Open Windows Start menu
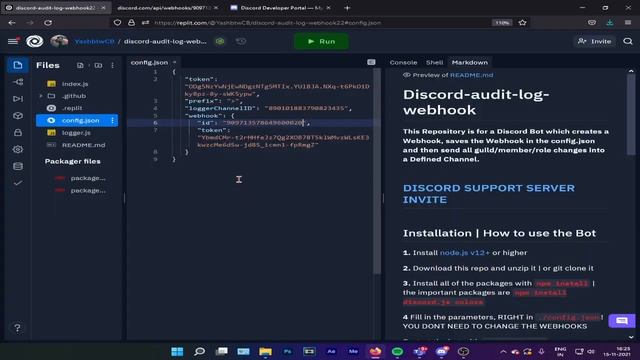This screenshot has height=360, width=640. tap(177, 351)
